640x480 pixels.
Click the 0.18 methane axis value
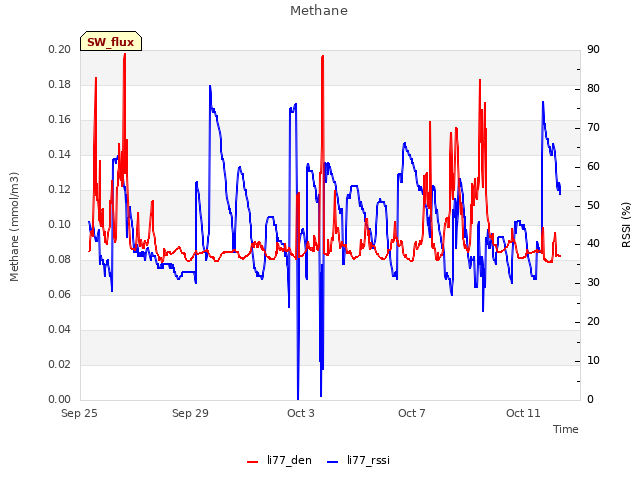(x=60, y=84)
